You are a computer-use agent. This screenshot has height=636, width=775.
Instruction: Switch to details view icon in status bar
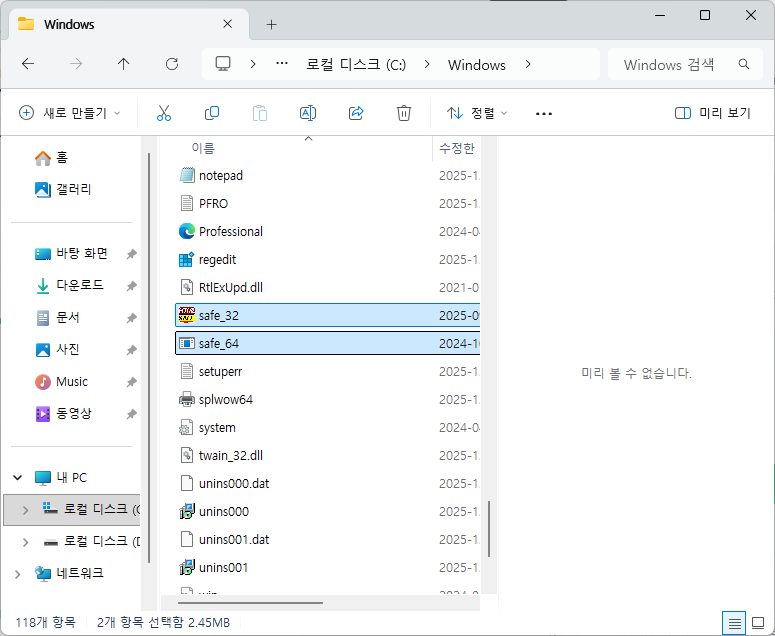pos(734,623)
